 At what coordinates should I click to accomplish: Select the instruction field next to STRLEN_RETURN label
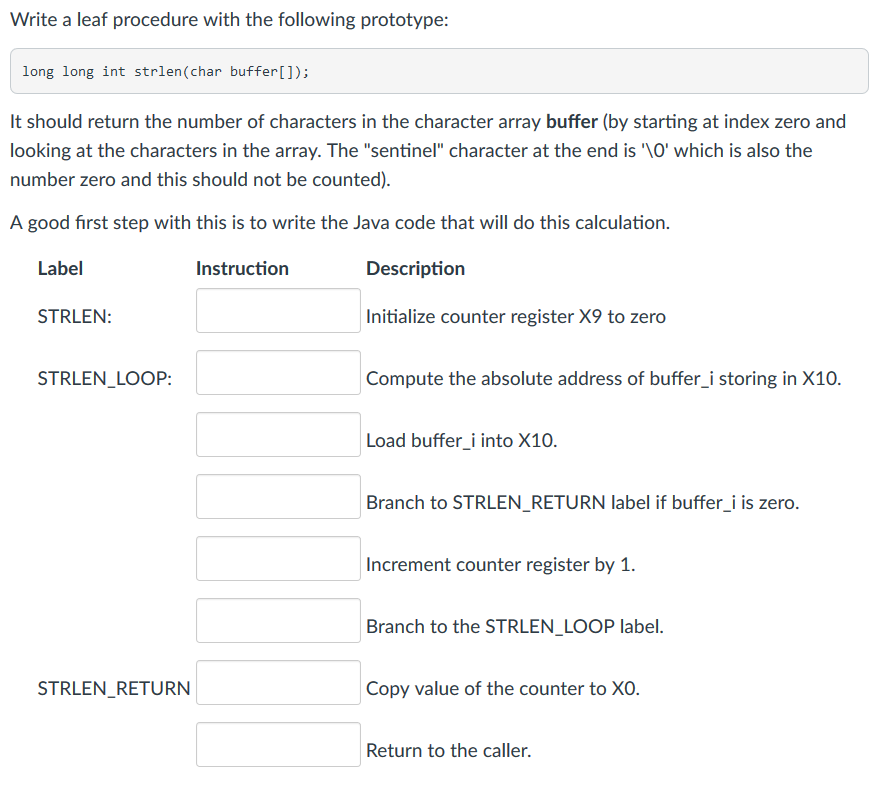(278, 683)
